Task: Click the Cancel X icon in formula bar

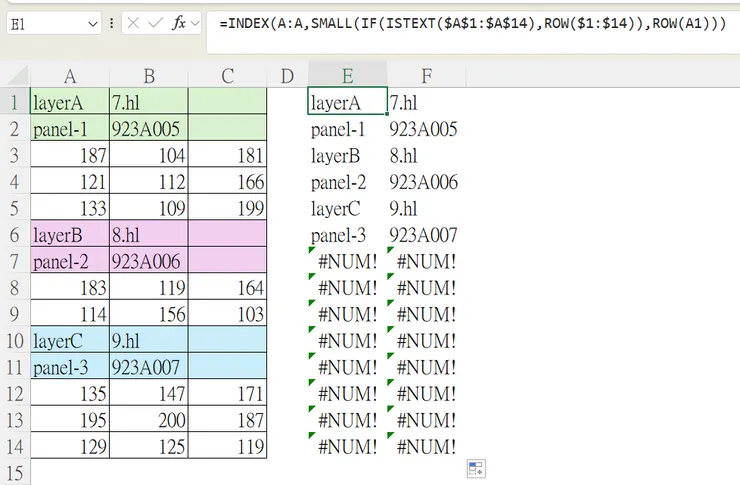Action: click(134, 22)
